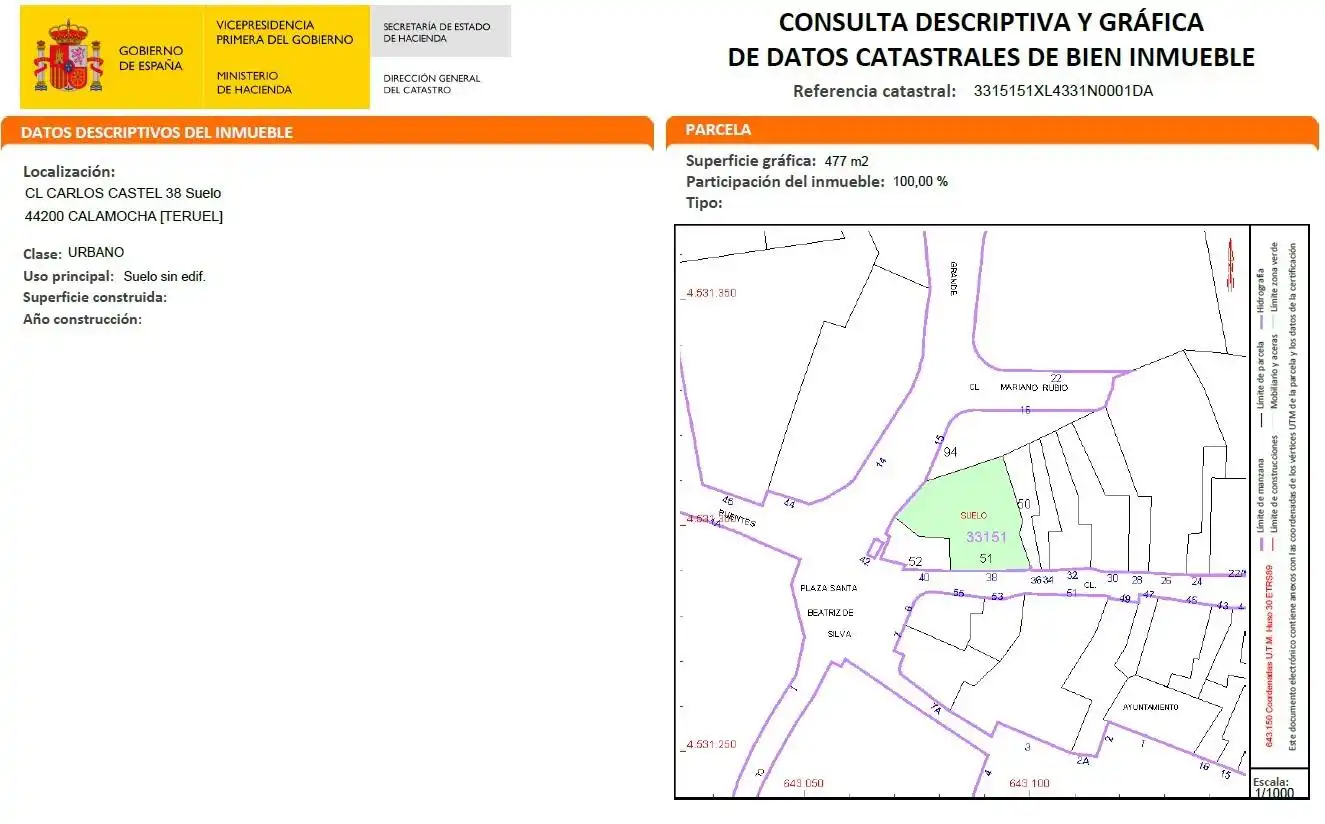Click the 'Superficie gráfica:' label
Image resolution: width=1325 pixels, height=824 pixels.
click(751, 160)
